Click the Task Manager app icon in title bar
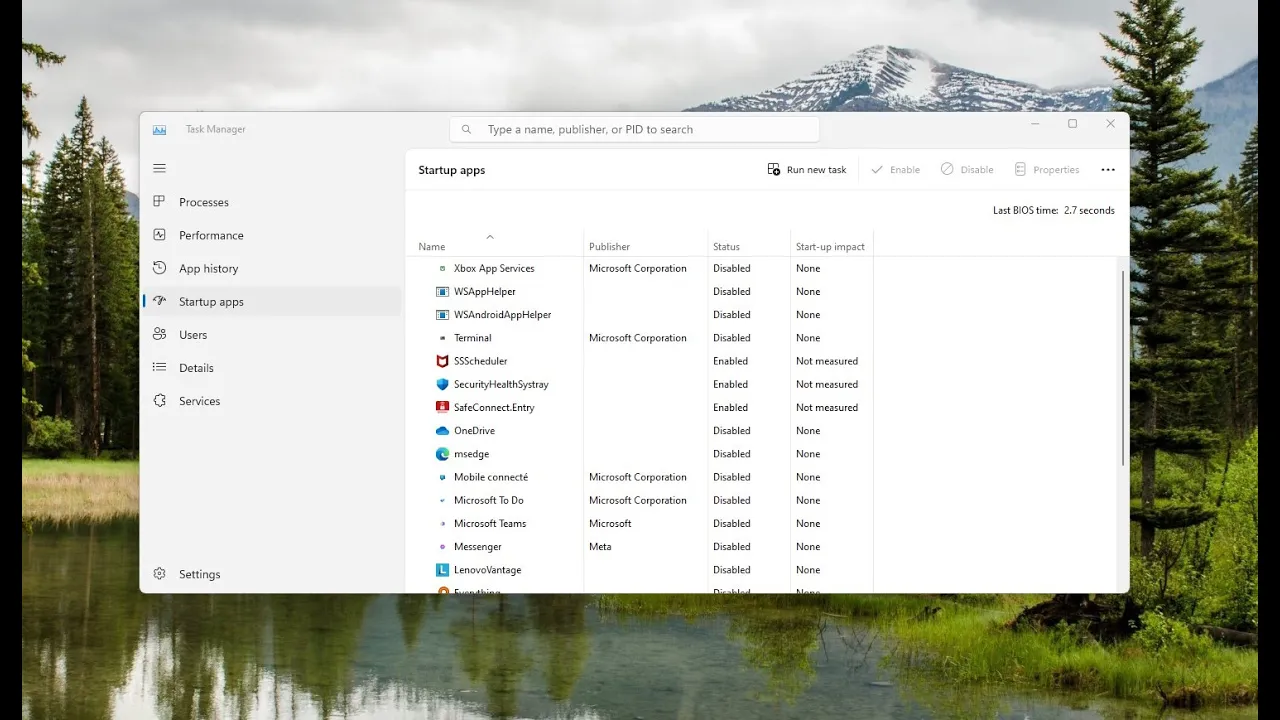1280x720 pixels. click(x=160, y=129)
